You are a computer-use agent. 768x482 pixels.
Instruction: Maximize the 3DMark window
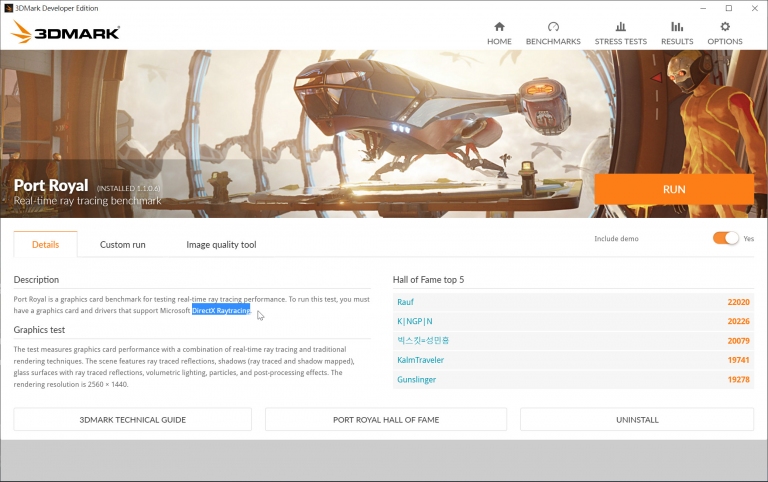coord(729,8)
